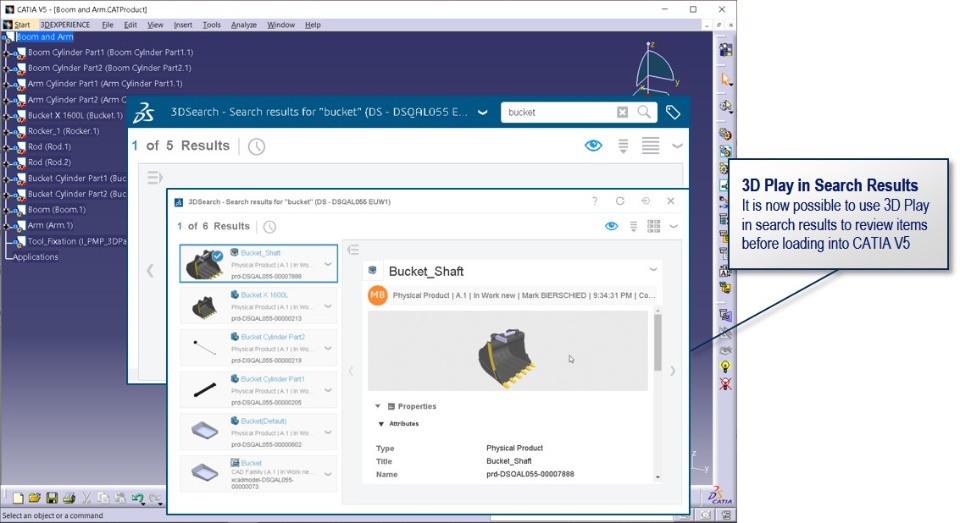Click the clock history icon in rear 3DSearch window
960x523 pixels.
click(256, 146)
